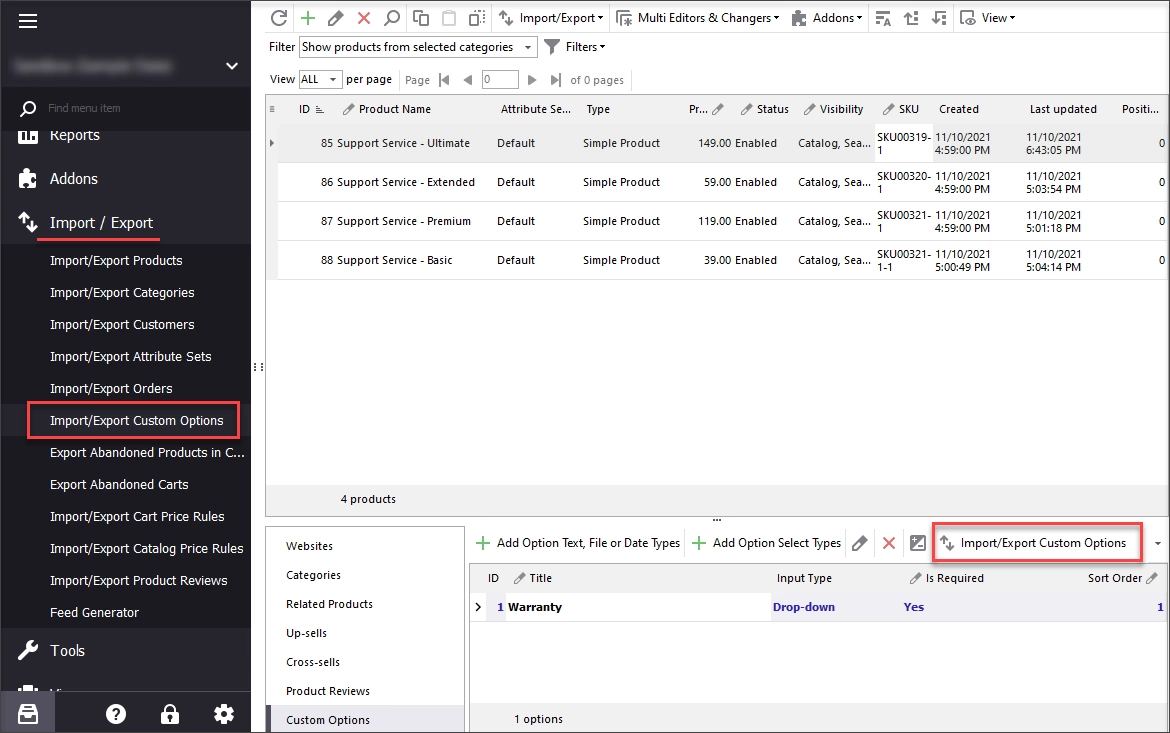Click the paste clipboard icon
The image size is (1170, 733).
[448, 18]
